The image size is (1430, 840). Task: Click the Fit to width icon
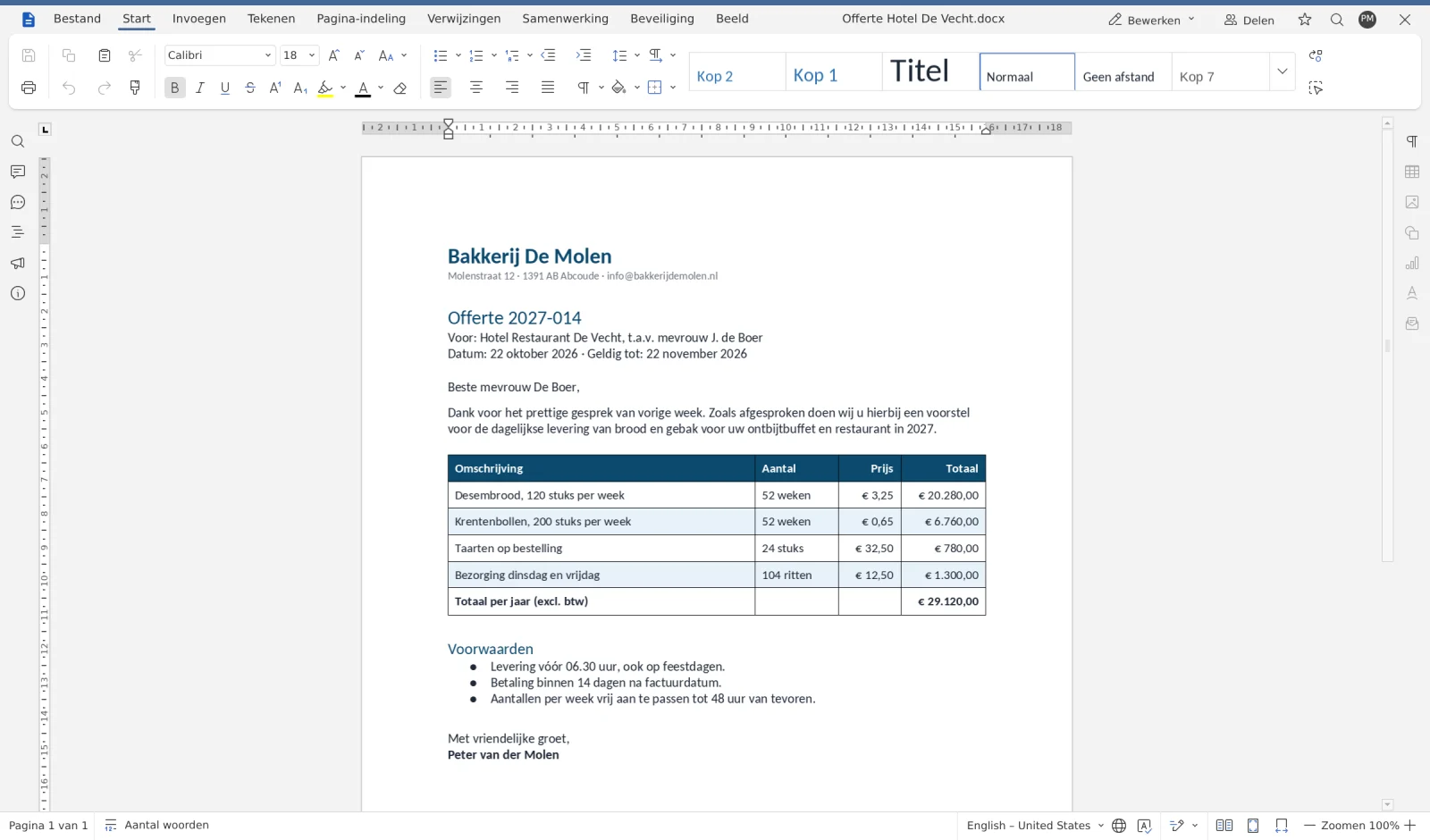click(1282, 826)
